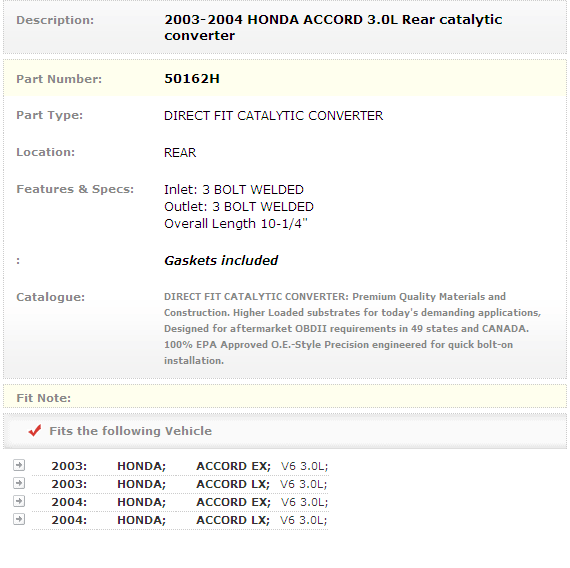The width and height of the screenshot is (570, 568).
Task: Click arrow icon beside 2004 Accord EX row
Action: tap(19, 501)
